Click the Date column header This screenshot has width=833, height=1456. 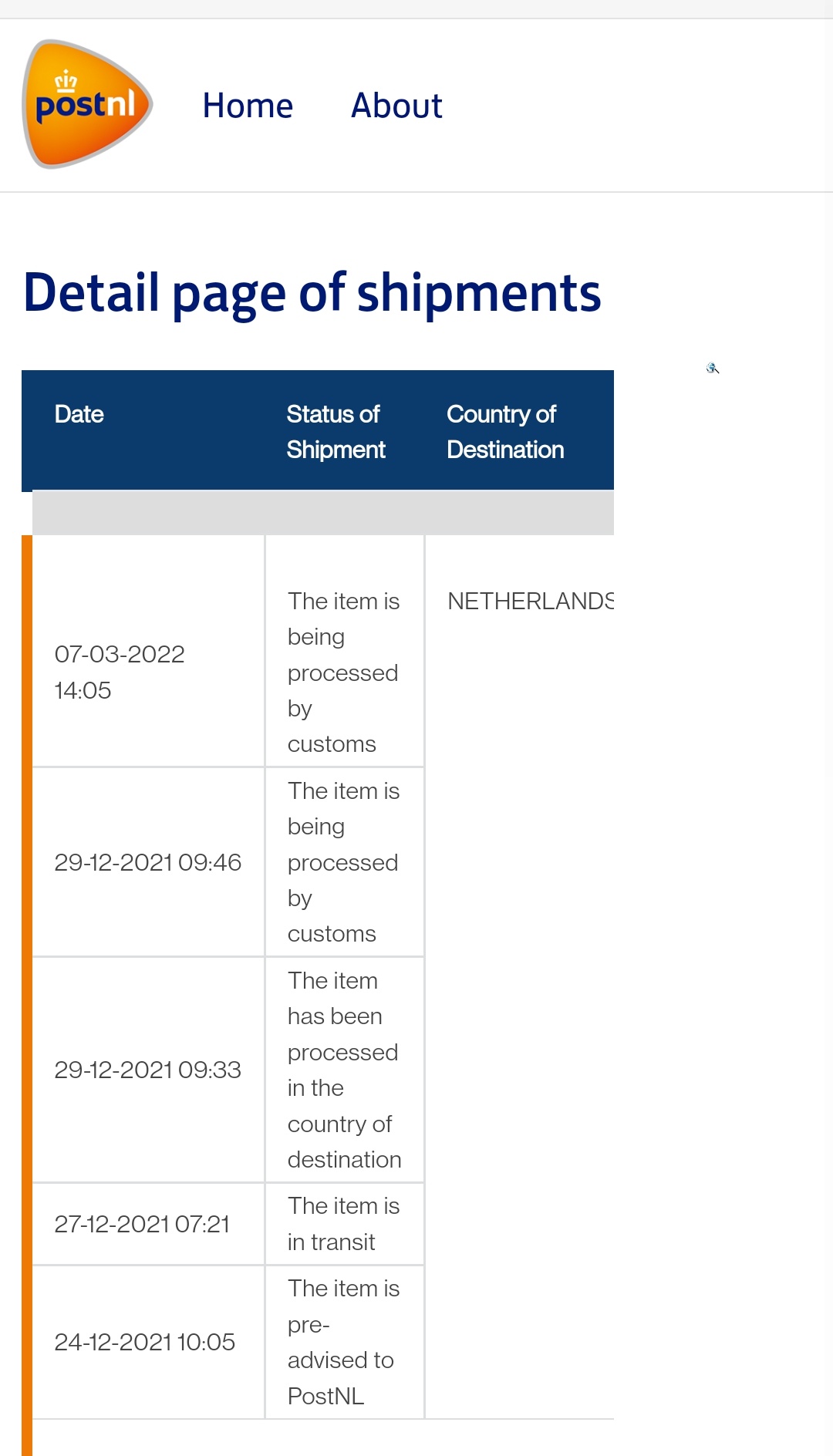[79, 414]
